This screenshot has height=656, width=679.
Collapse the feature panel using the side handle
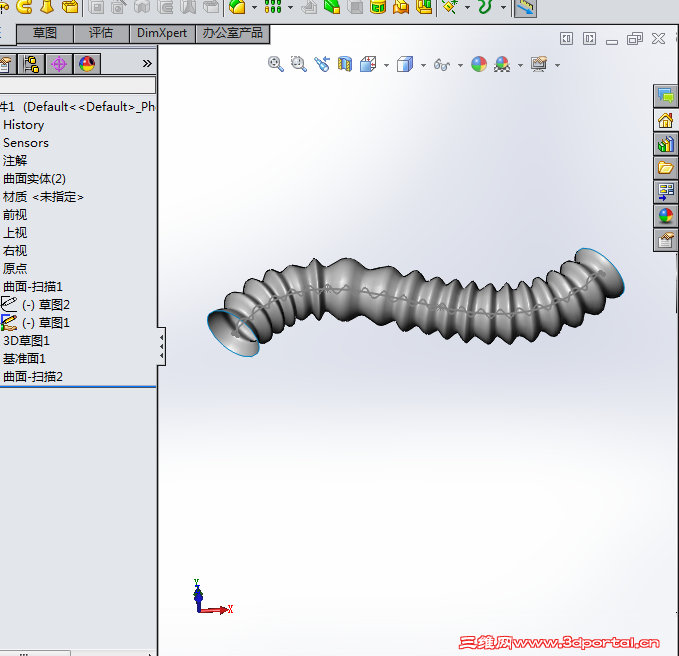161,346
